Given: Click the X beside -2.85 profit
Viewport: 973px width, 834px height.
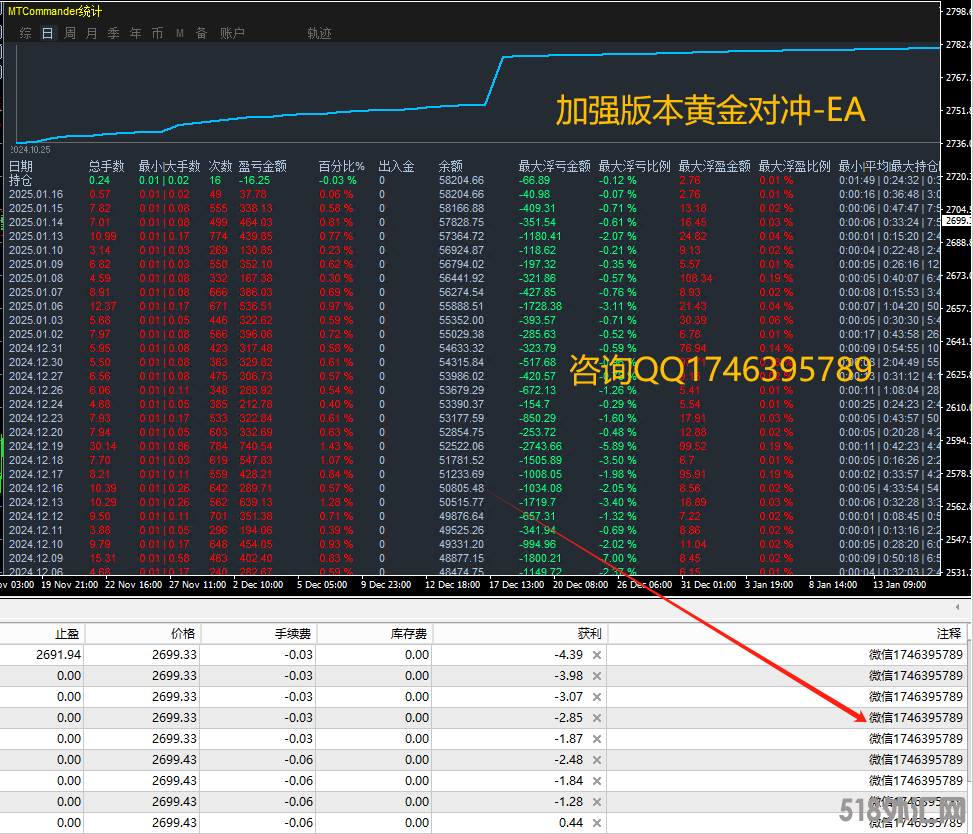Looking at the screenshot, I should click(x=597, y=718).
